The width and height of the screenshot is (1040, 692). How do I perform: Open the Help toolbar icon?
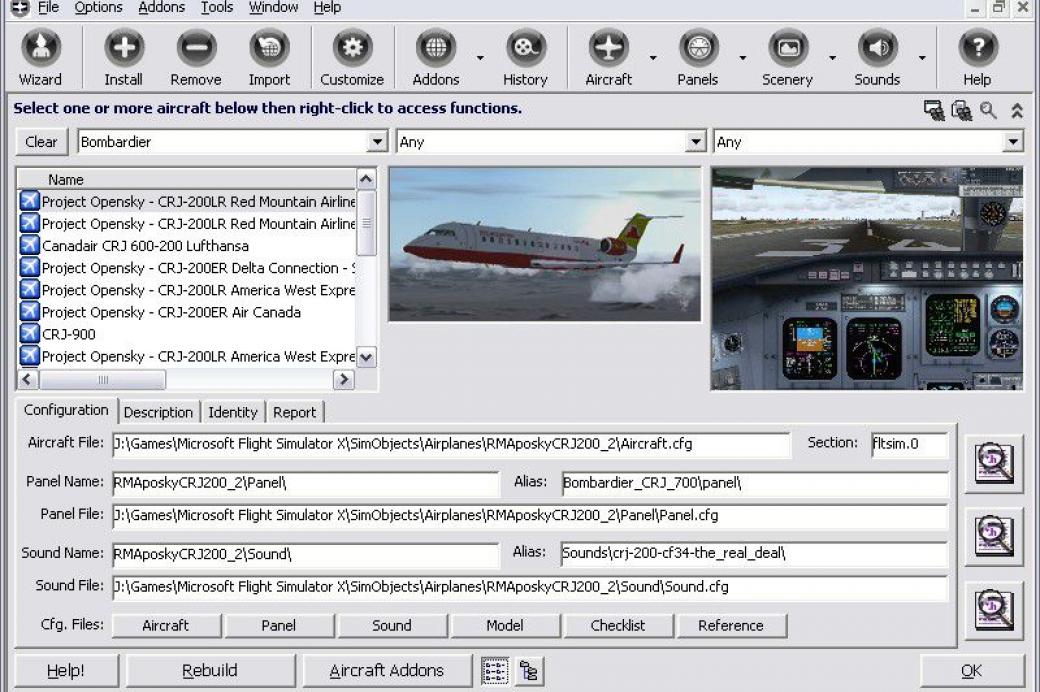[x=977, y=58]
